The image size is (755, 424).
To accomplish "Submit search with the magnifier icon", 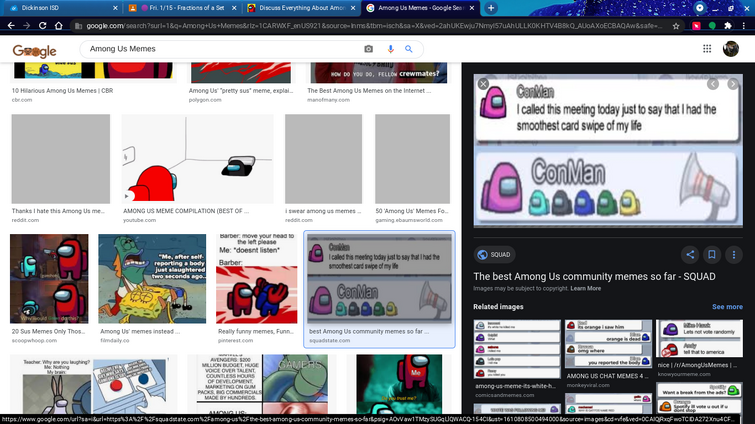I will pos(409,49).
